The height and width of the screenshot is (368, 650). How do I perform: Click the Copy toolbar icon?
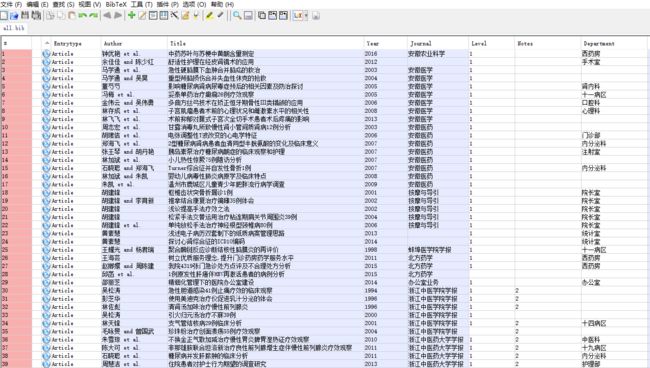tap(61, 16)
